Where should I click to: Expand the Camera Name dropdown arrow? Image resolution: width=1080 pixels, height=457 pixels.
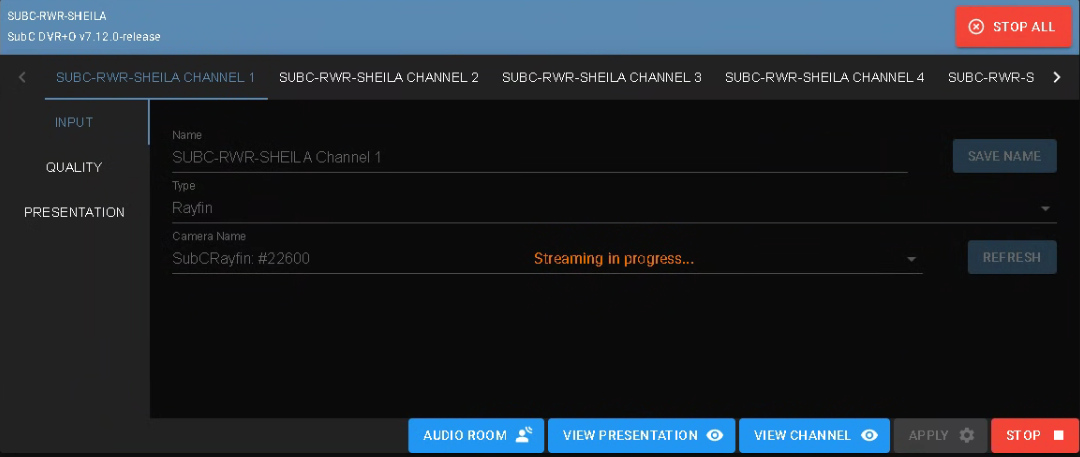[911, 259]
